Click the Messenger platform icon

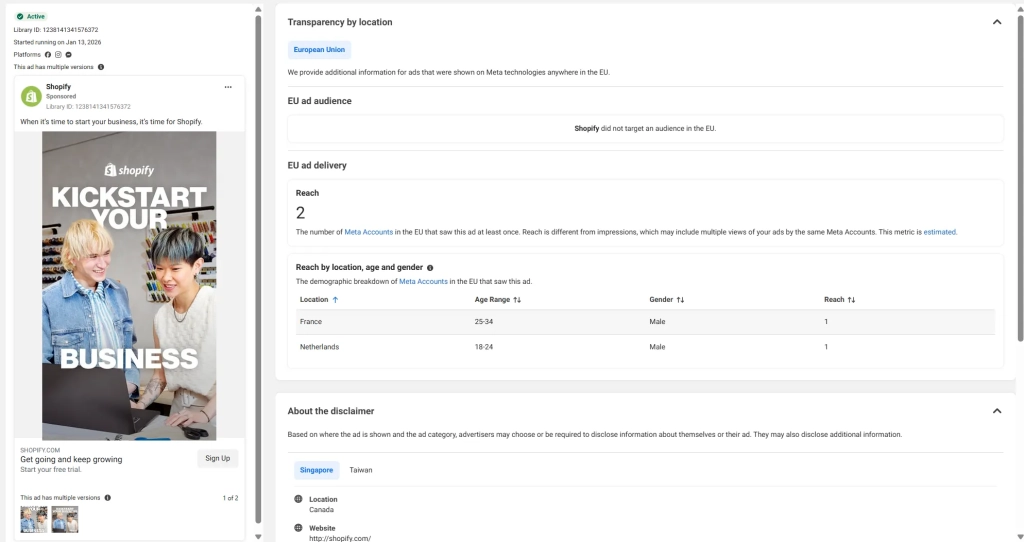69,55
